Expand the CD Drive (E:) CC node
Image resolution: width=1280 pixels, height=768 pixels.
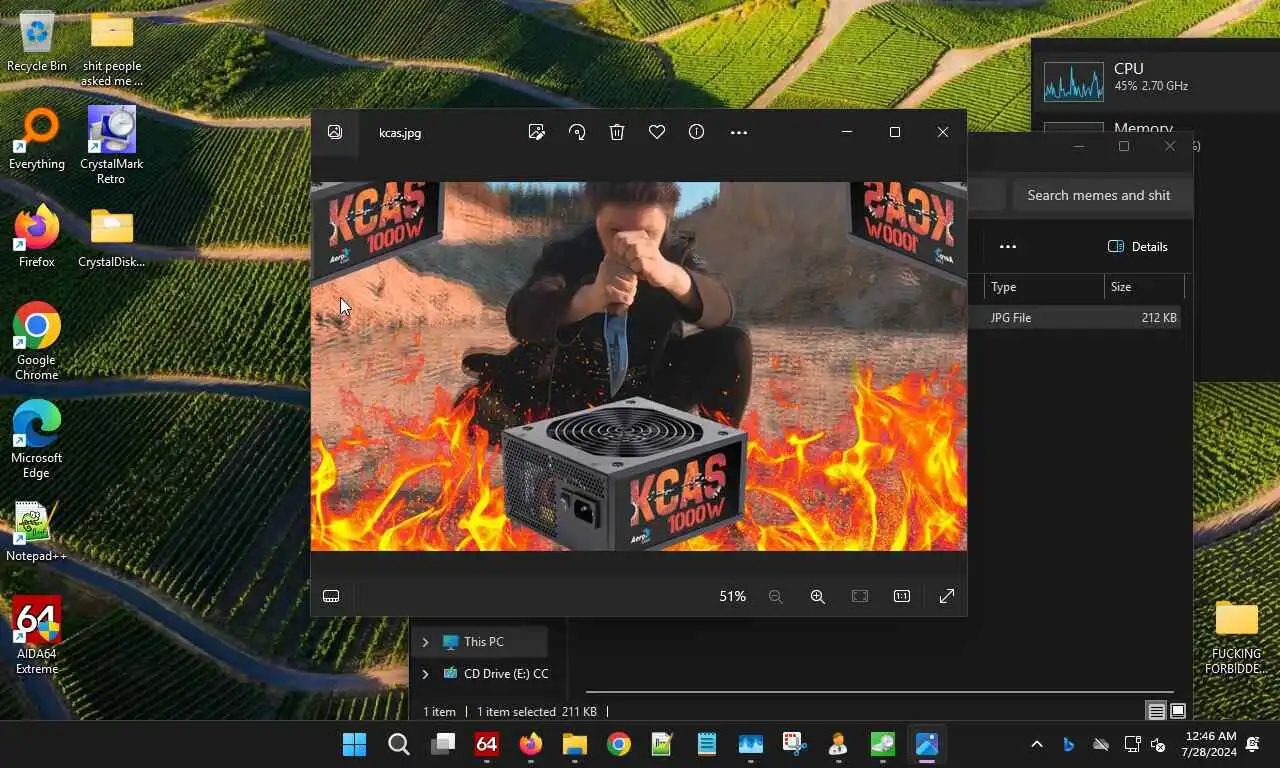[425, 674]
